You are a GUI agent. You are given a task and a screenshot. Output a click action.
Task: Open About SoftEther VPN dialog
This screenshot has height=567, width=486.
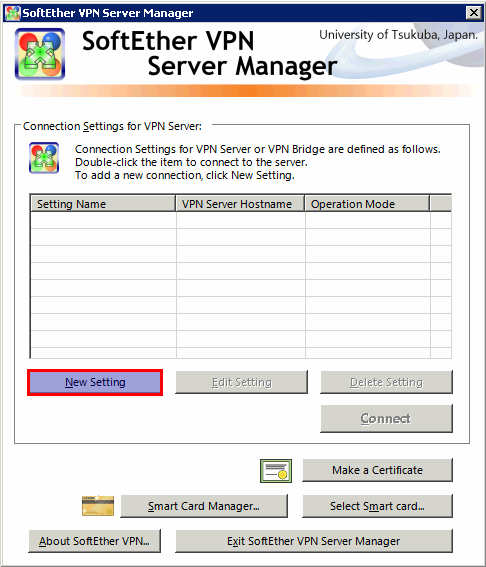pos(94,541)
